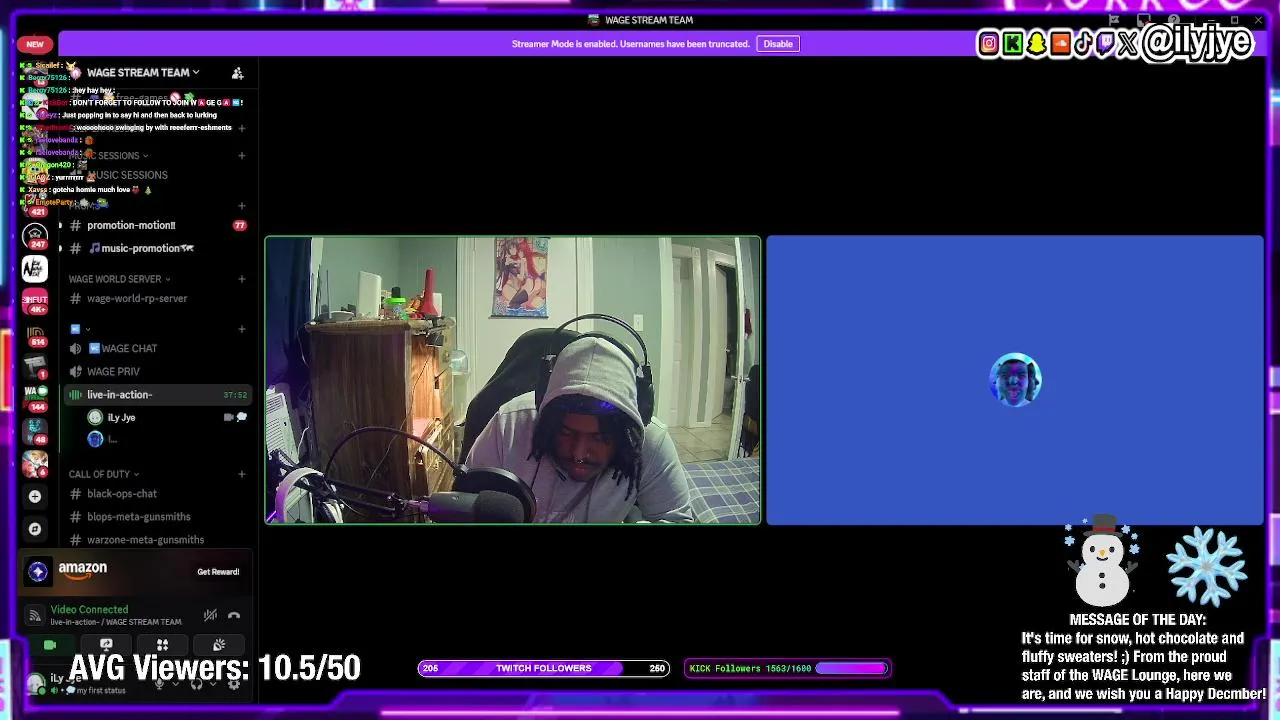
Task: Disconnect from voice with the hang-up icon
Action: (x=234, y=615)
